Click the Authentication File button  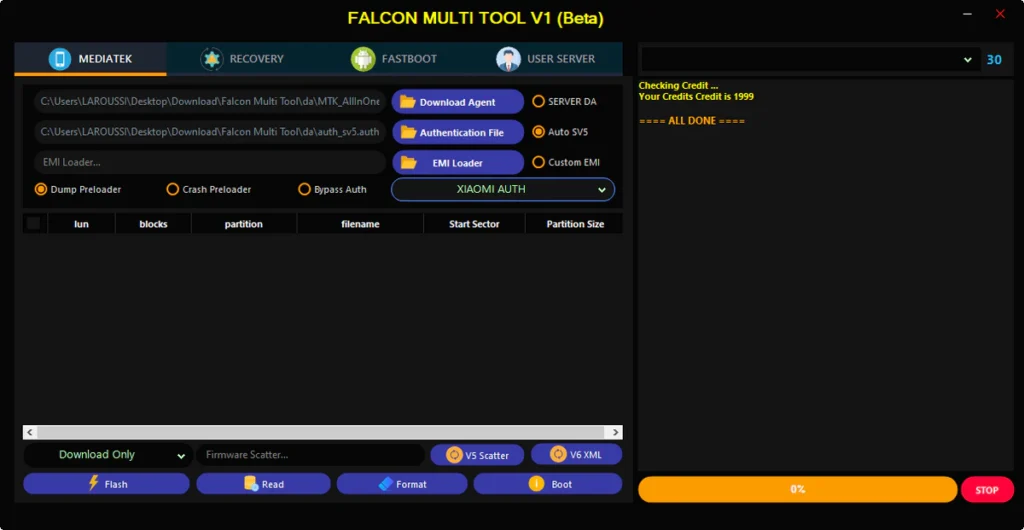458,132
